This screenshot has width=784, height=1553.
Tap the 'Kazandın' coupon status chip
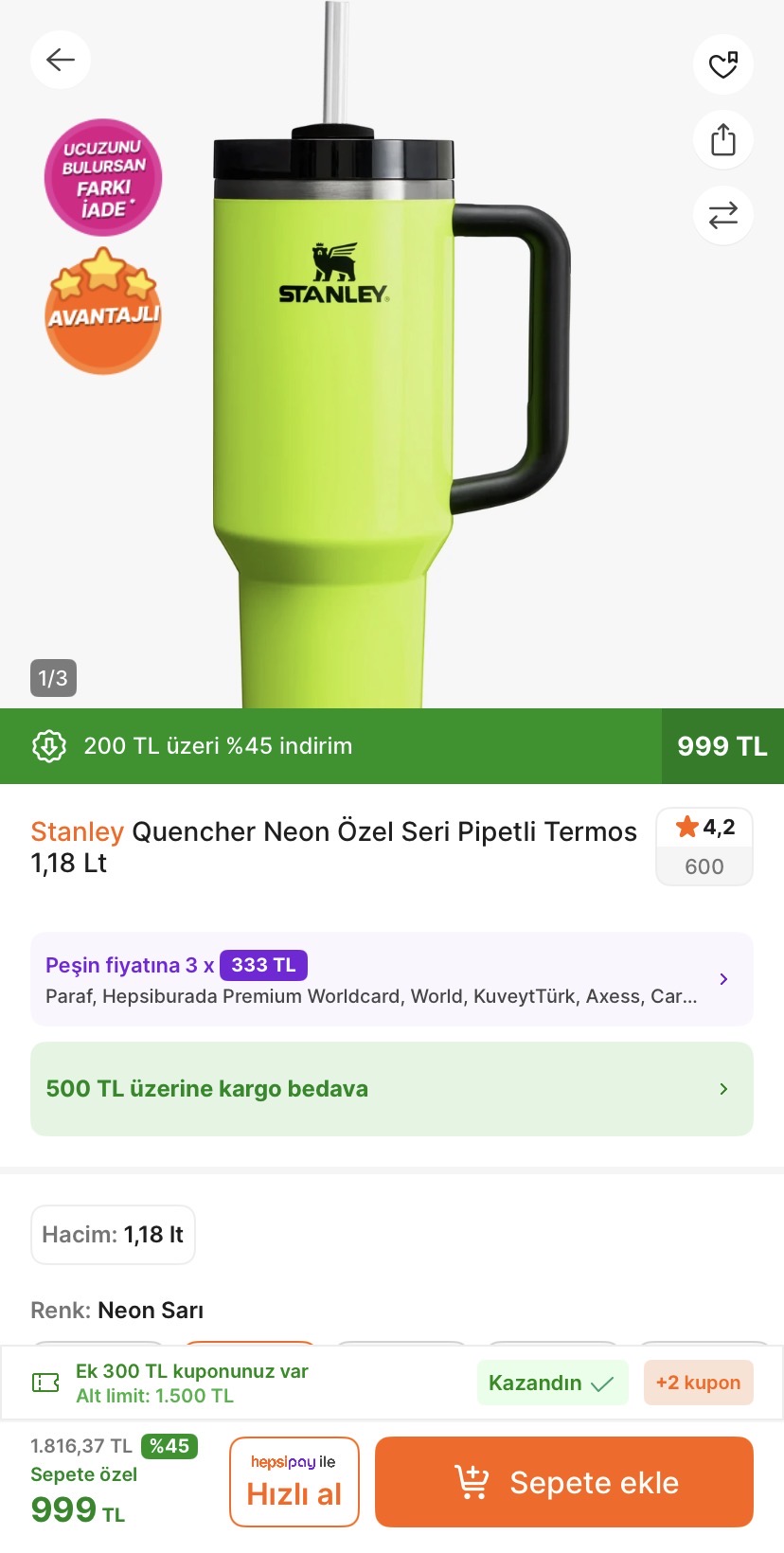pyautogui.click(x=552, y=1383)
